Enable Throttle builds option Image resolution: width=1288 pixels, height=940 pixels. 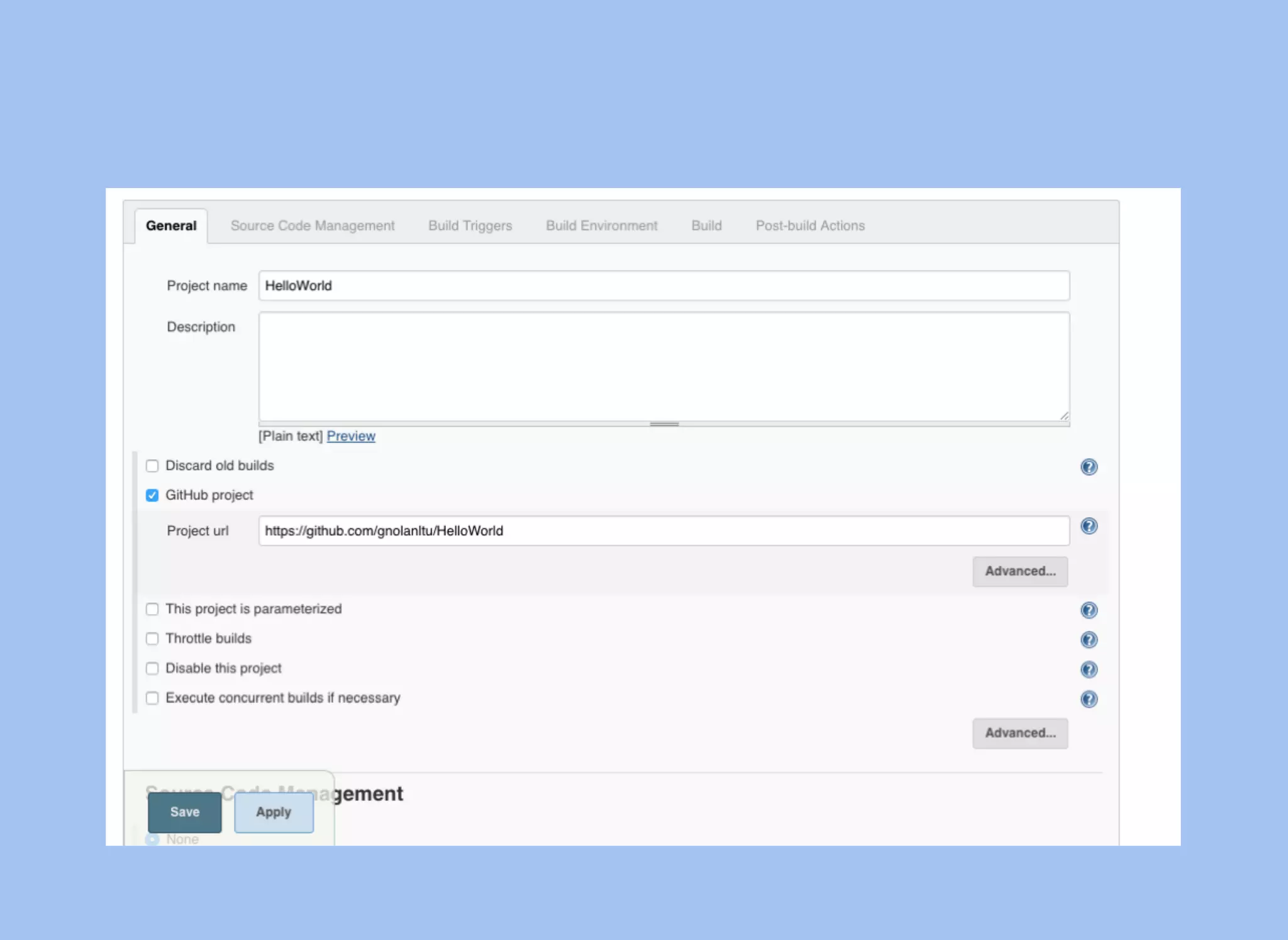tap(152, 639)
